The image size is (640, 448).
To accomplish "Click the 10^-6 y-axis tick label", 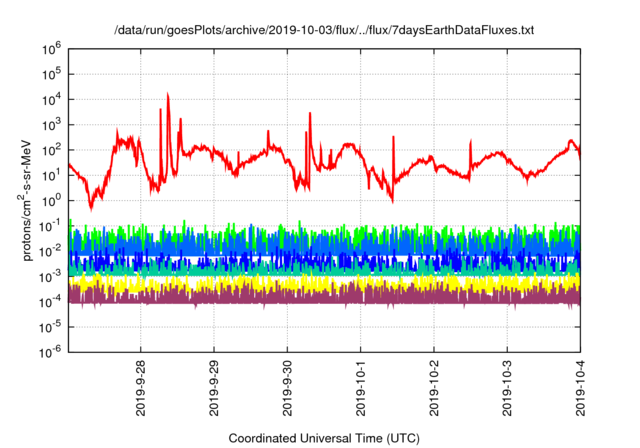I will 50,352.
